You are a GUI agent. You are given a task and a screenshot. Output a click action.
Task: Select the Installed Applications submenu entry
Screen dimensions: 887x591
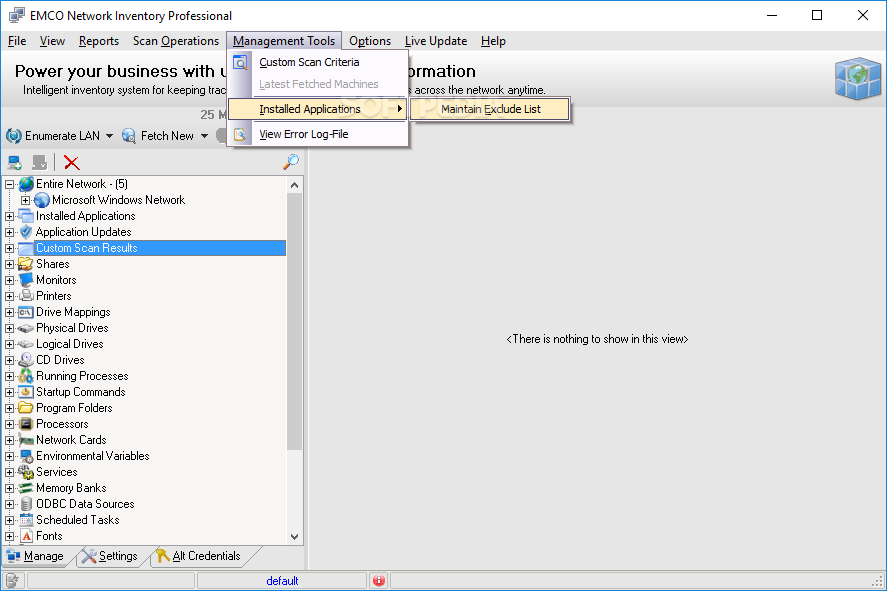[x=318, y=109]
